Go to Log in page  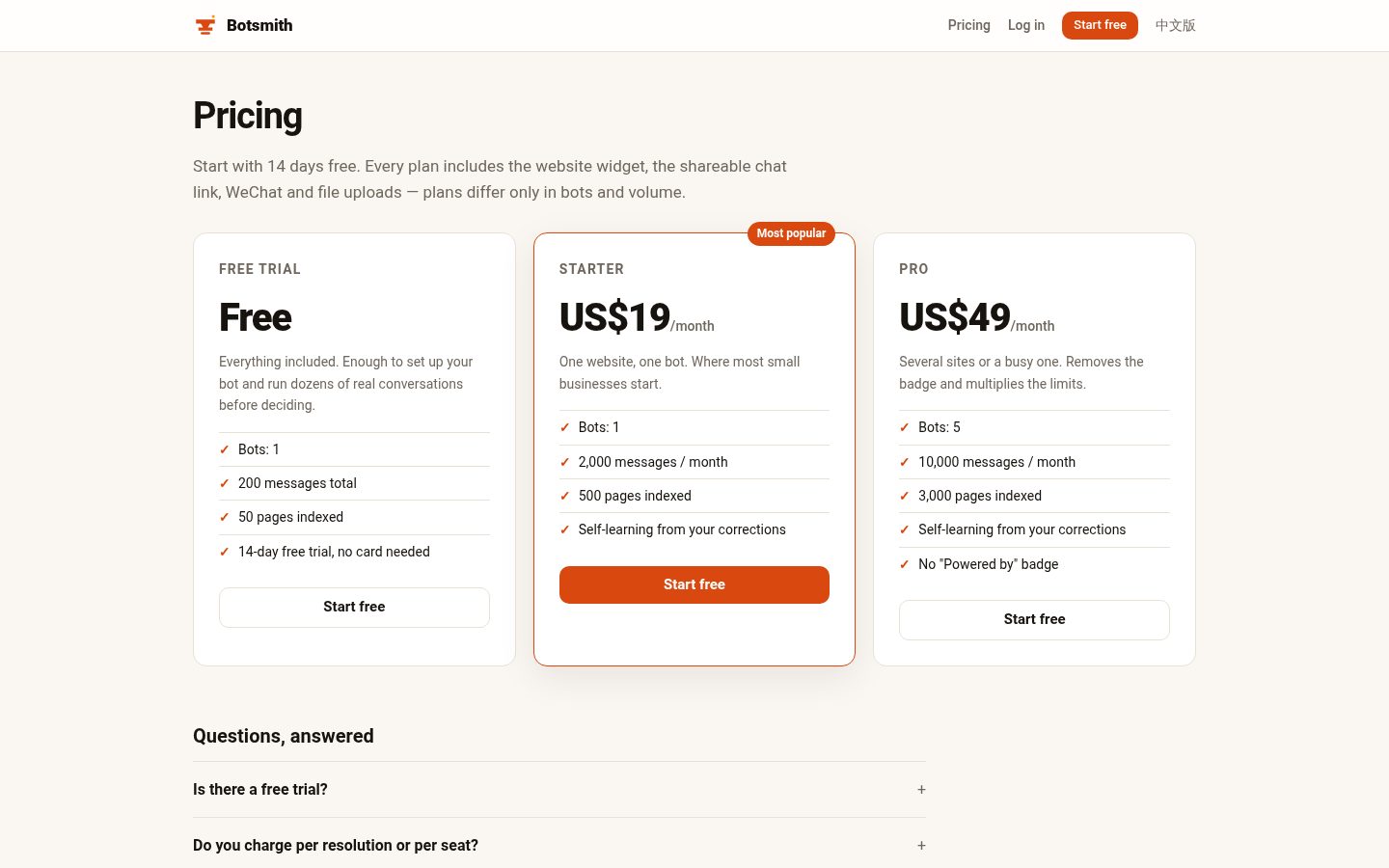point(1026,25)
